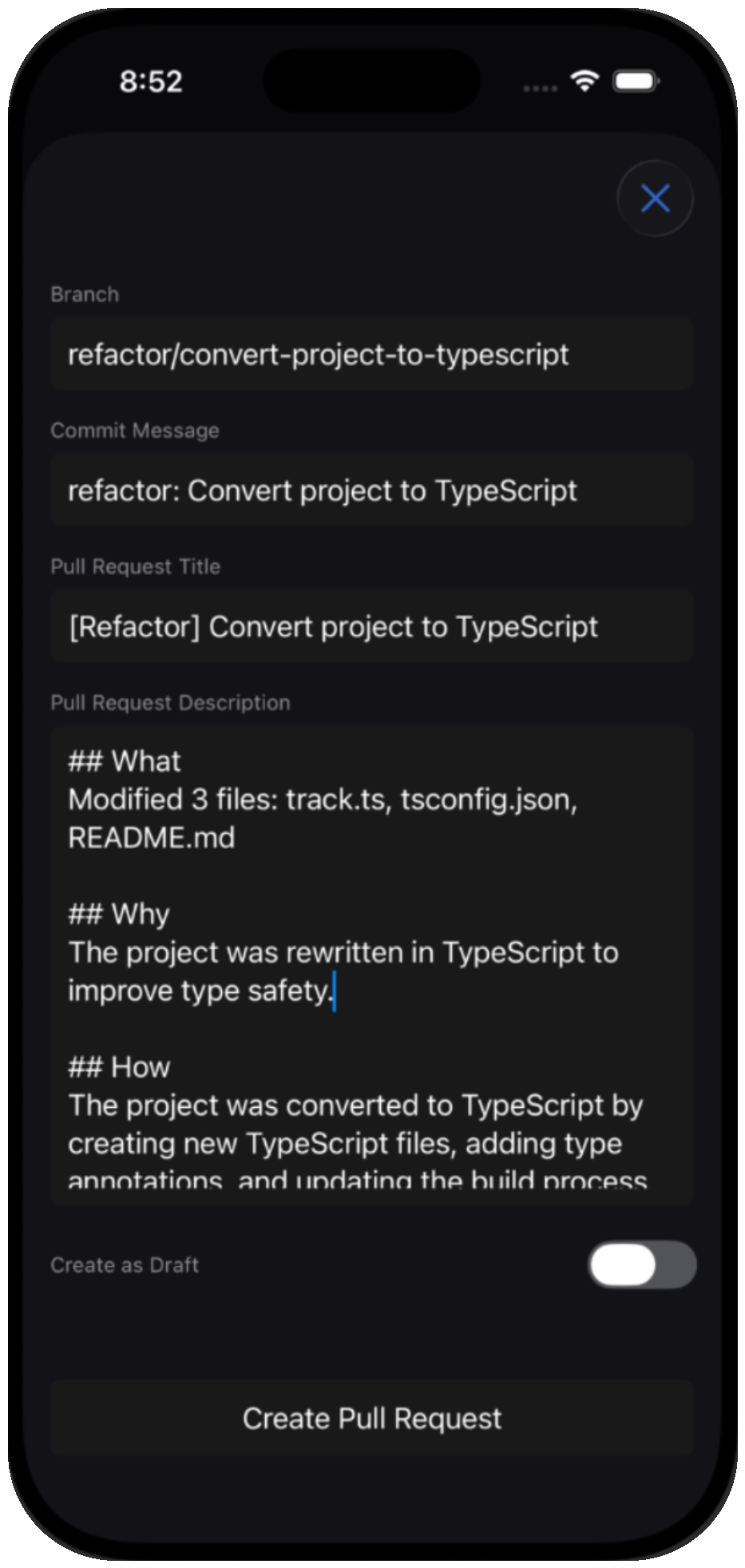Viewport: 745px width, 1568px height.
Task: Tap the clock showing 8:52
Action: click(x=152, y=81)
